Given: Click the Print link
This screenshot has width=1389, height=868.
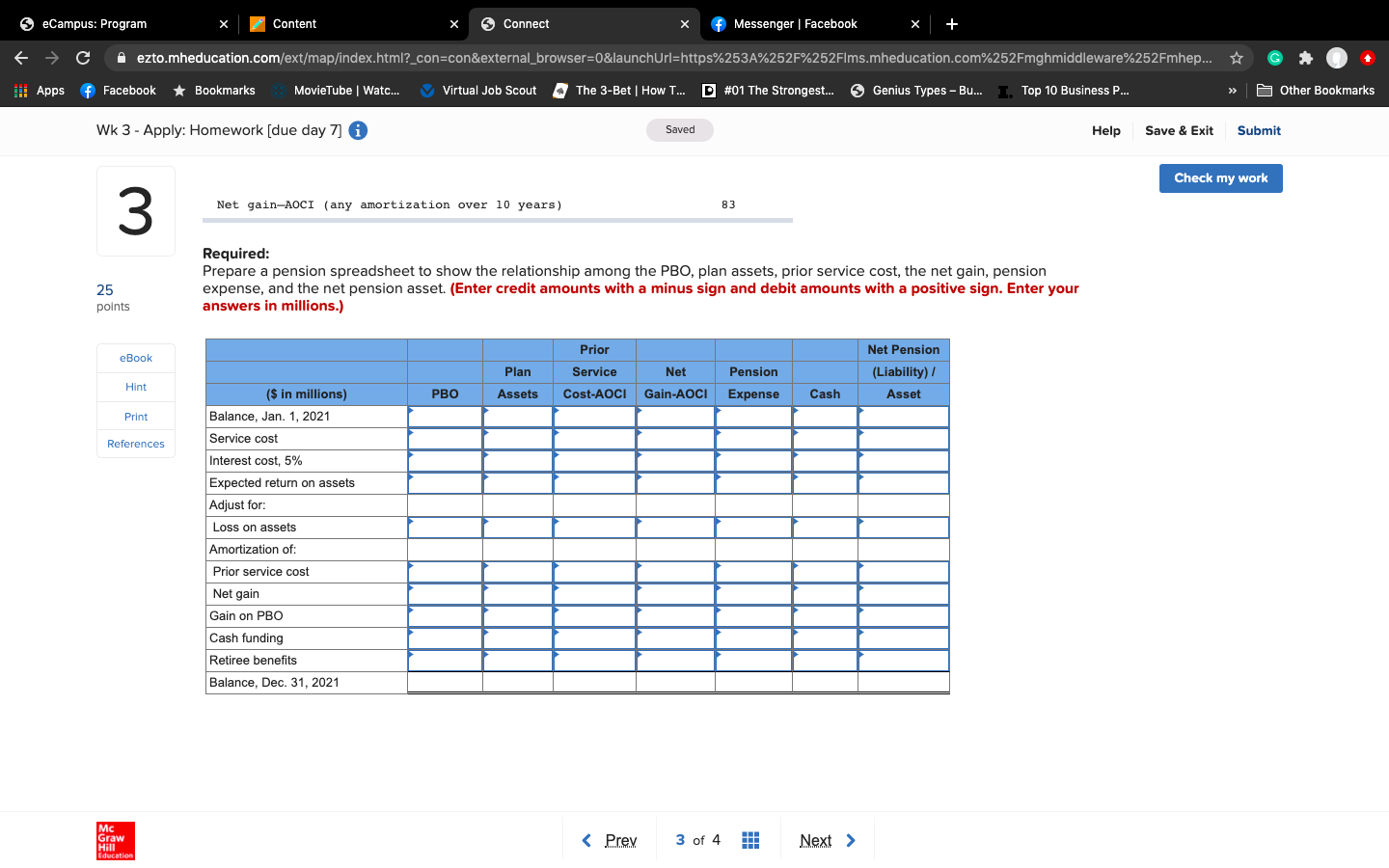Looking at the screenshot, I should [136, 417].
